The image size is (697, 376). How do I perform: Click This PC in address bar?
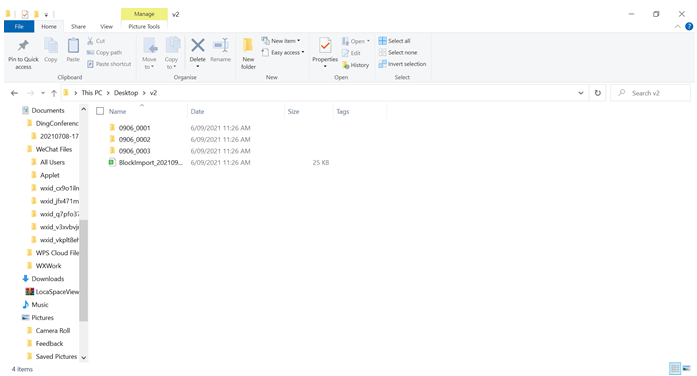pos(92,93)
